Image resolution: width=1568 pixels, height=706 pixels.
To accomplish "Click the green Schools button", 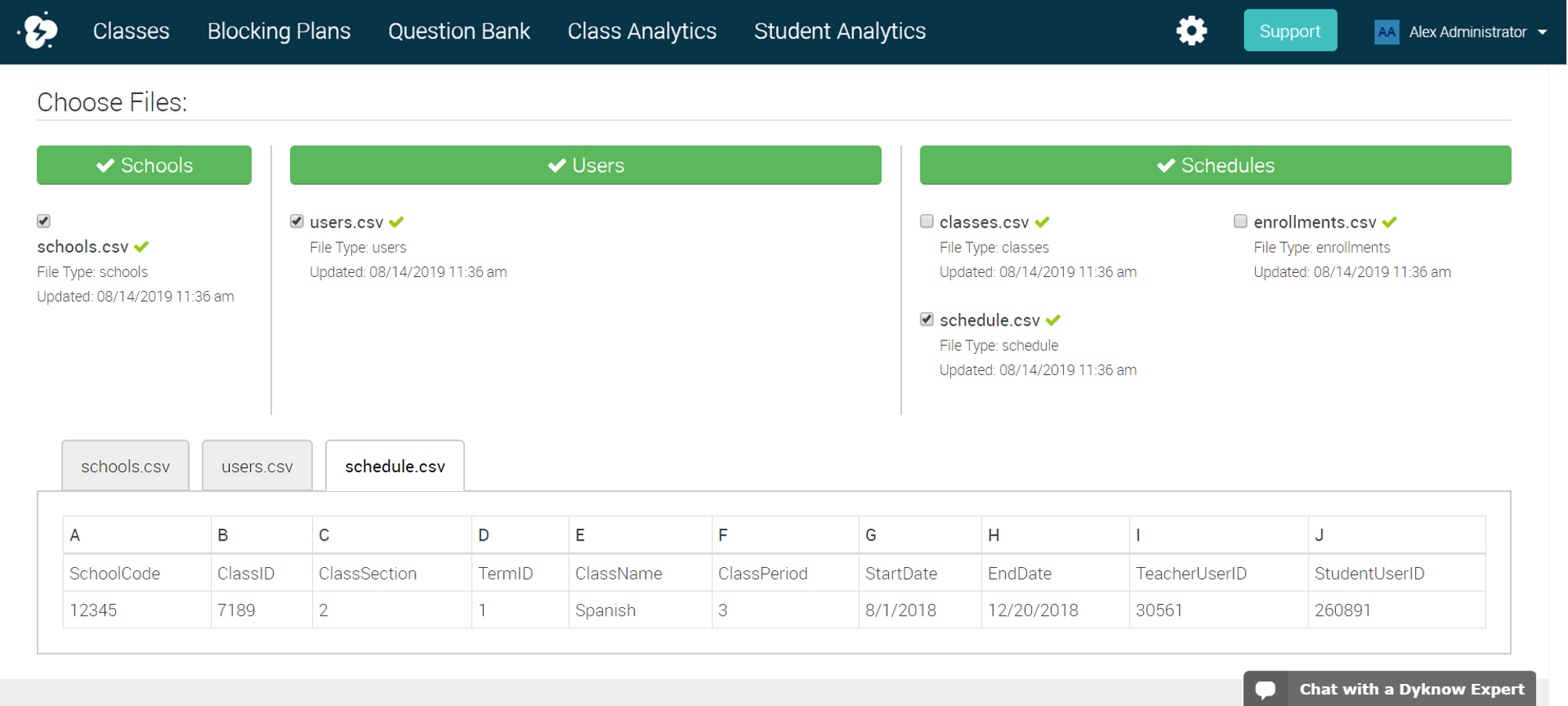I will click(144, 165).
